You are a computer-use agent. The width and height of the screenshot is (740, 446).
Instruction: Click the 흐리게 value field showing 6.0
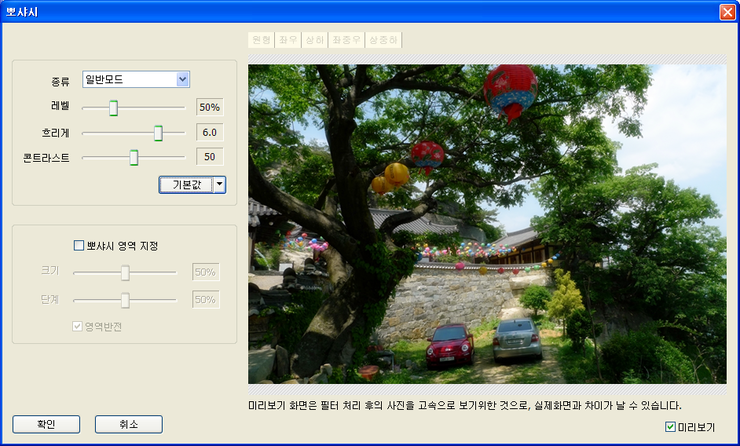click(208, 132)
